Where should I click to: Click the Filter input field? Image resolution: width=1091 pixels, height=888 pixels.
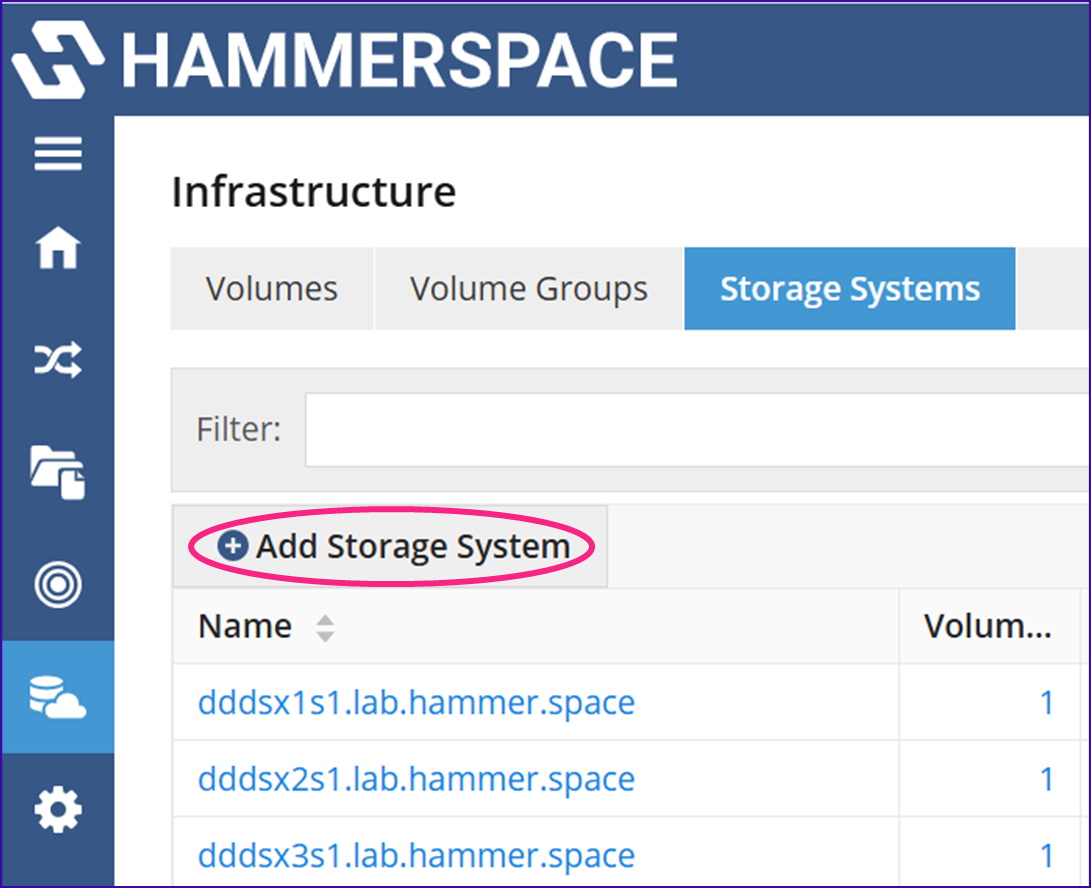697,430
